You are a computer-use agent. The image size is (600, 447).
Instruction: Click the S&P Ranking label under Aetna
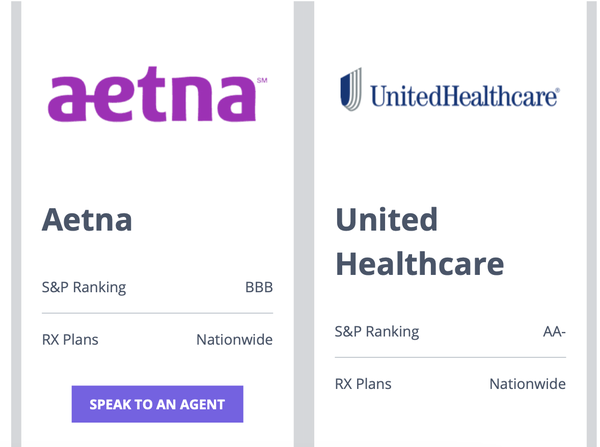point(84,287)
